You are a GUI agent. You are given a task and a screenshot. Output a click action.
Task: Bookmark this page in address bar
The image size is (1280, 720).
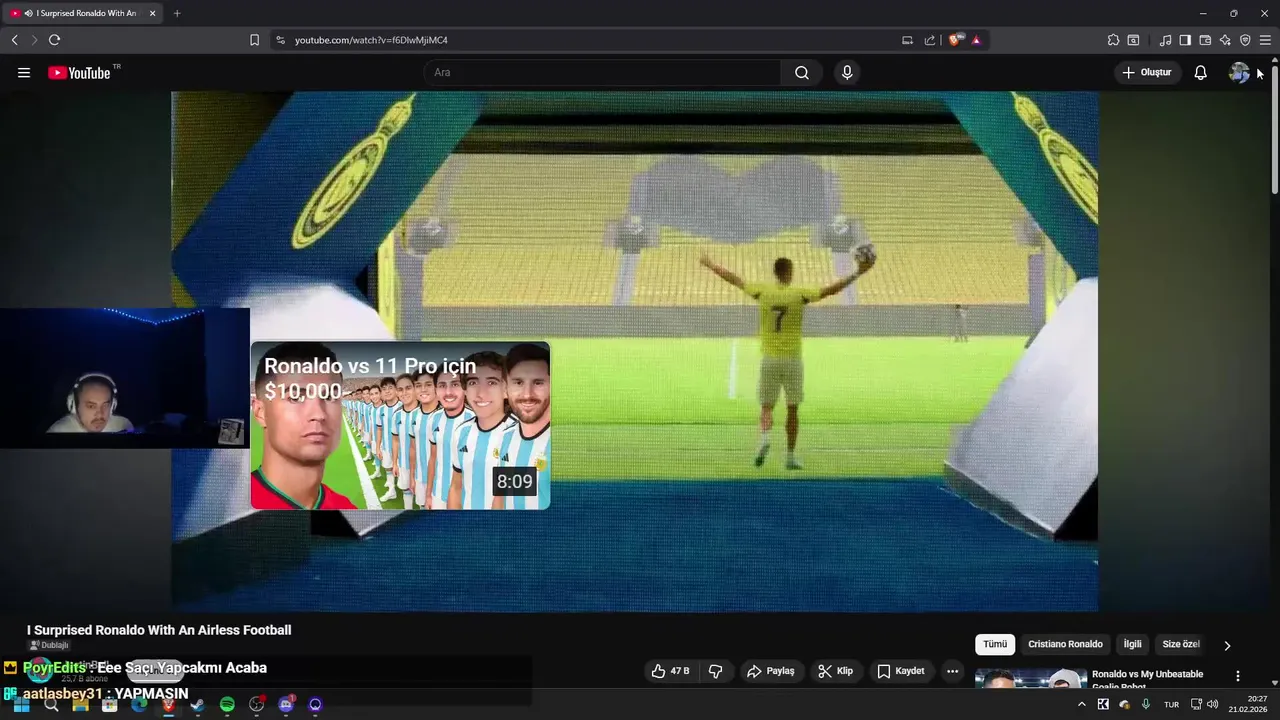coord(254,40)
